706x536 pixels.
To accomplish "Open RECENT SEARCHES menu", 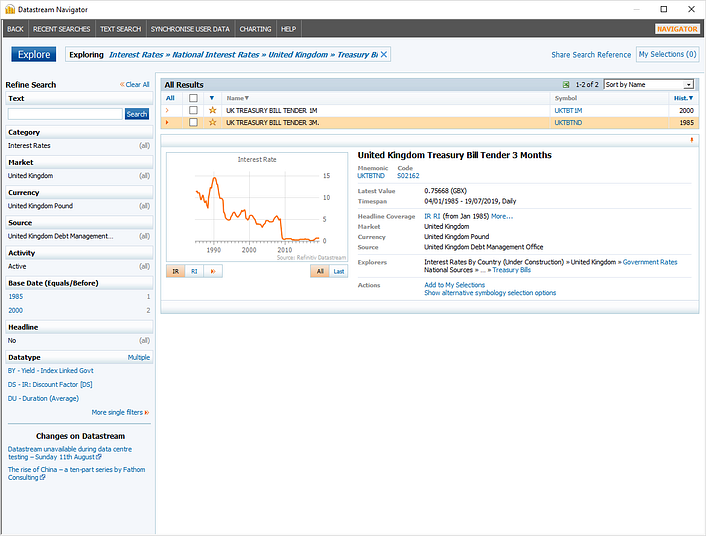I will pos(62,29).
